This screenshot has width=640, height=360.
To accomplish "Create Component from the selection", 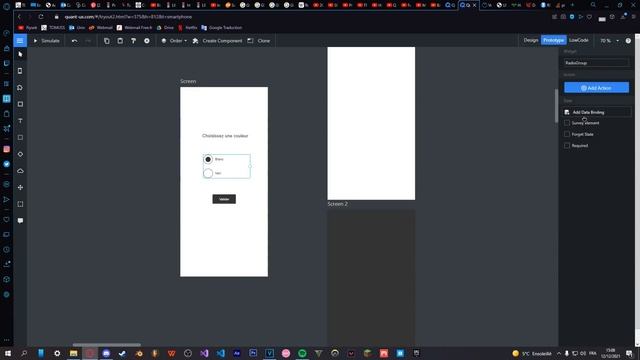I will 217,41.
